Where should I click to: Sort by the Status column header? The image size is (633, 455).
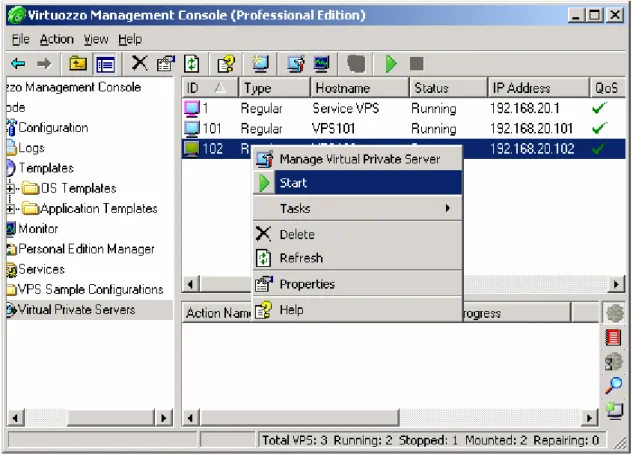tap(449, 88)
